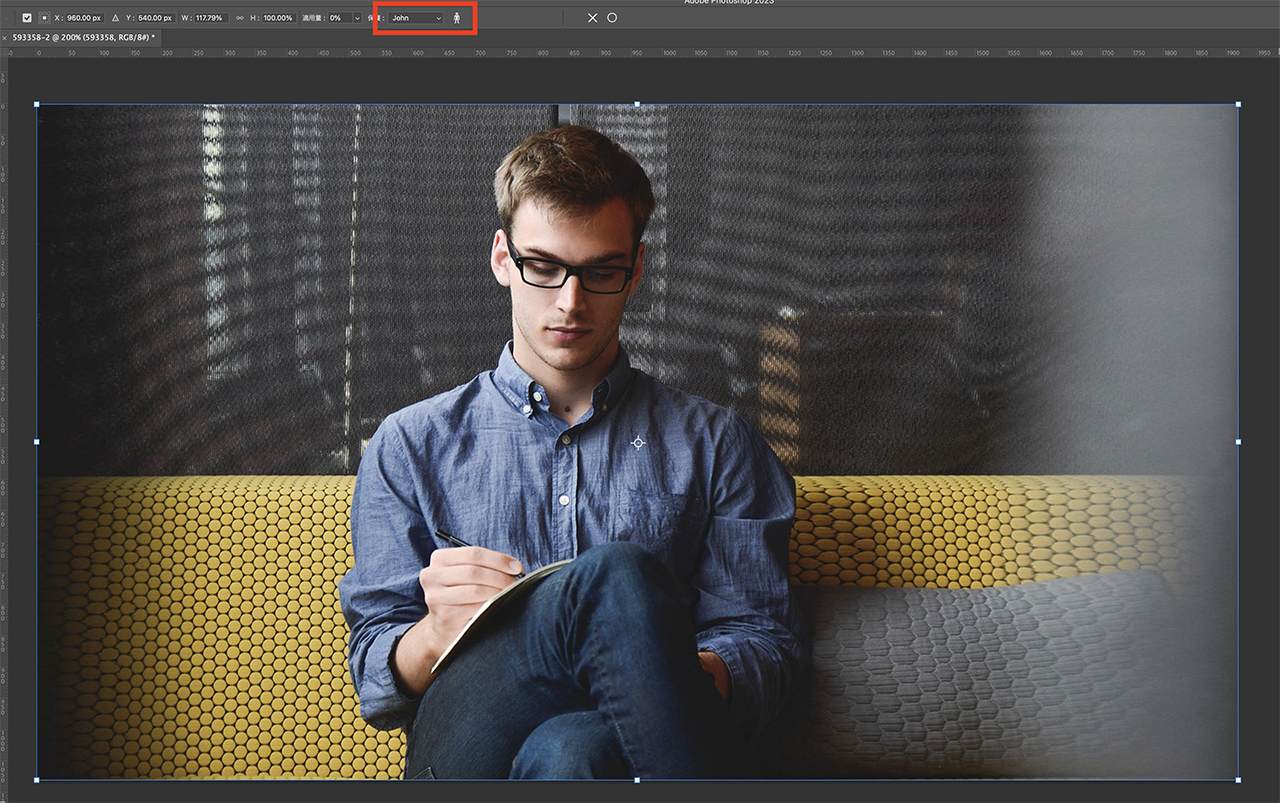1280x803 pixels.
Task: Toggle the protect skin tones person icon
Action: [456, 18]
